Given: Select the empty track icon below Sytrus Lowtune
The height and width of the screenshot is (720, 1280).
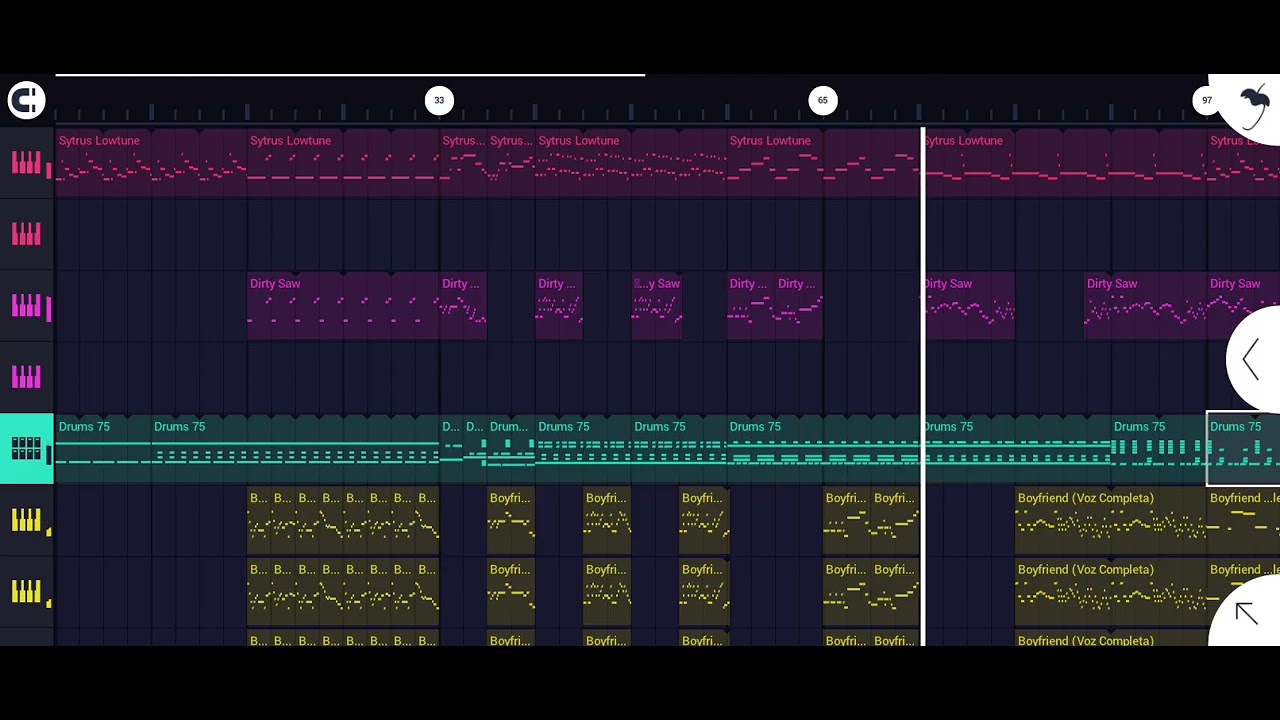Looking at the screenshot, I should 26,234.
